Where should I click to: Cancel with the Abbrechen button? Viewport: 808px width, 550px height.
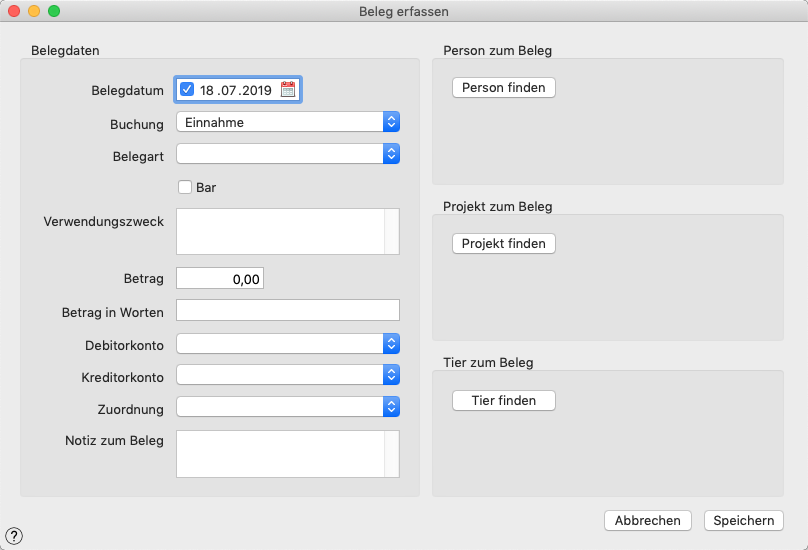648,521
